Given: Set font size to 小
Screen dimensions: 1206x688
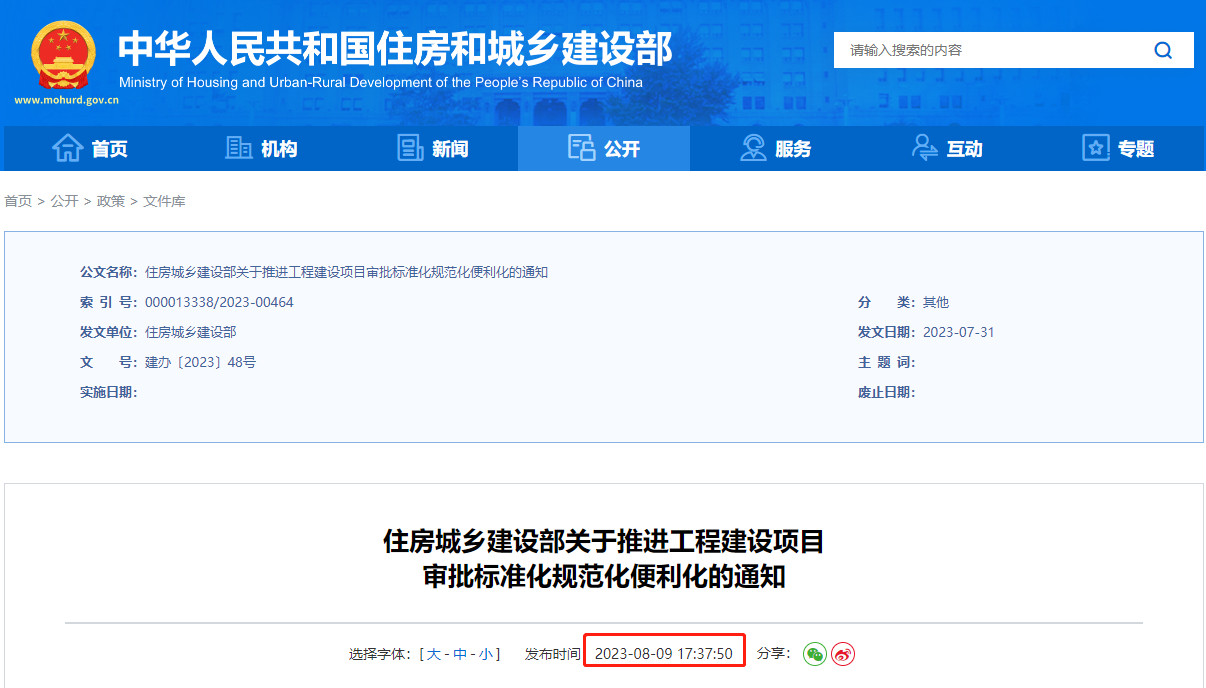Looking at the screenshot, I should (485, 654).
